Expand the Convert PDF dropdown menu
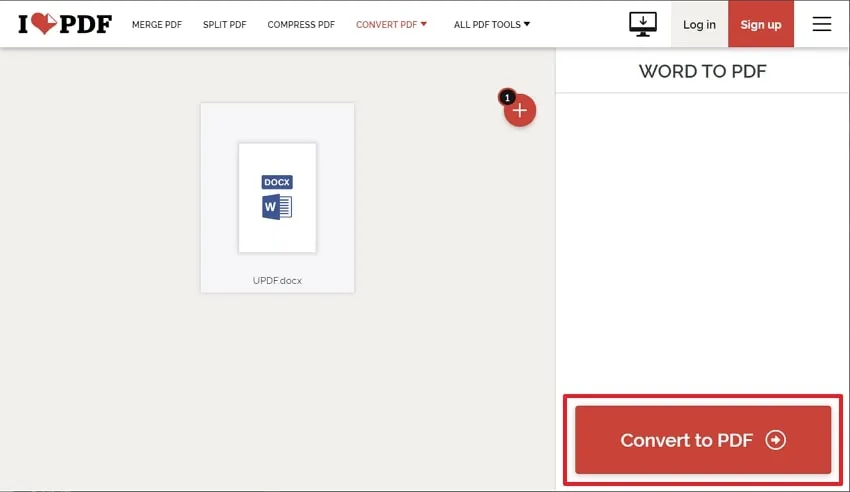Screen dimensions: 850x492 391,24
